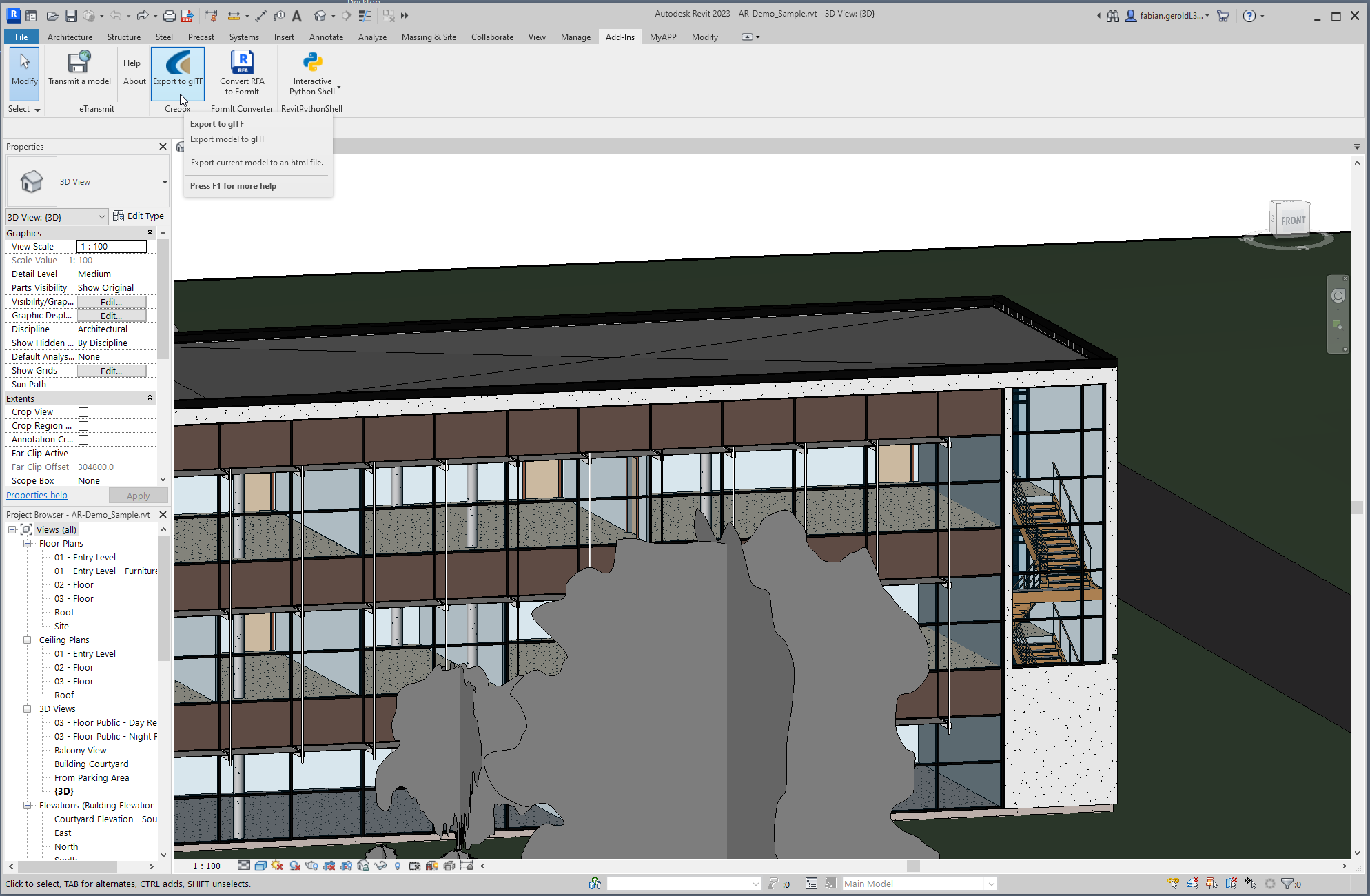
Task: Click Edit Type button
Action: click(x=139, y=216)
